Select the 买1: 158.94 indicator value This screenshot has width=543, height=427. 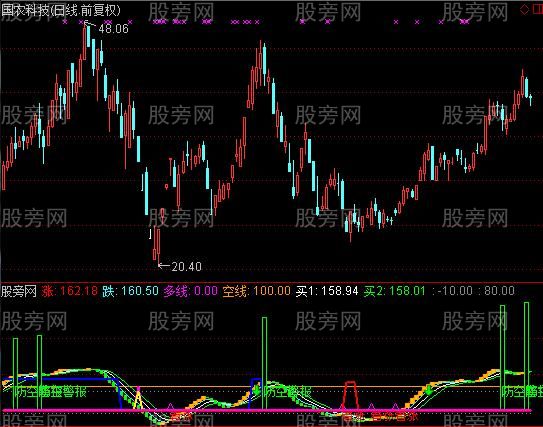(327, 291)
